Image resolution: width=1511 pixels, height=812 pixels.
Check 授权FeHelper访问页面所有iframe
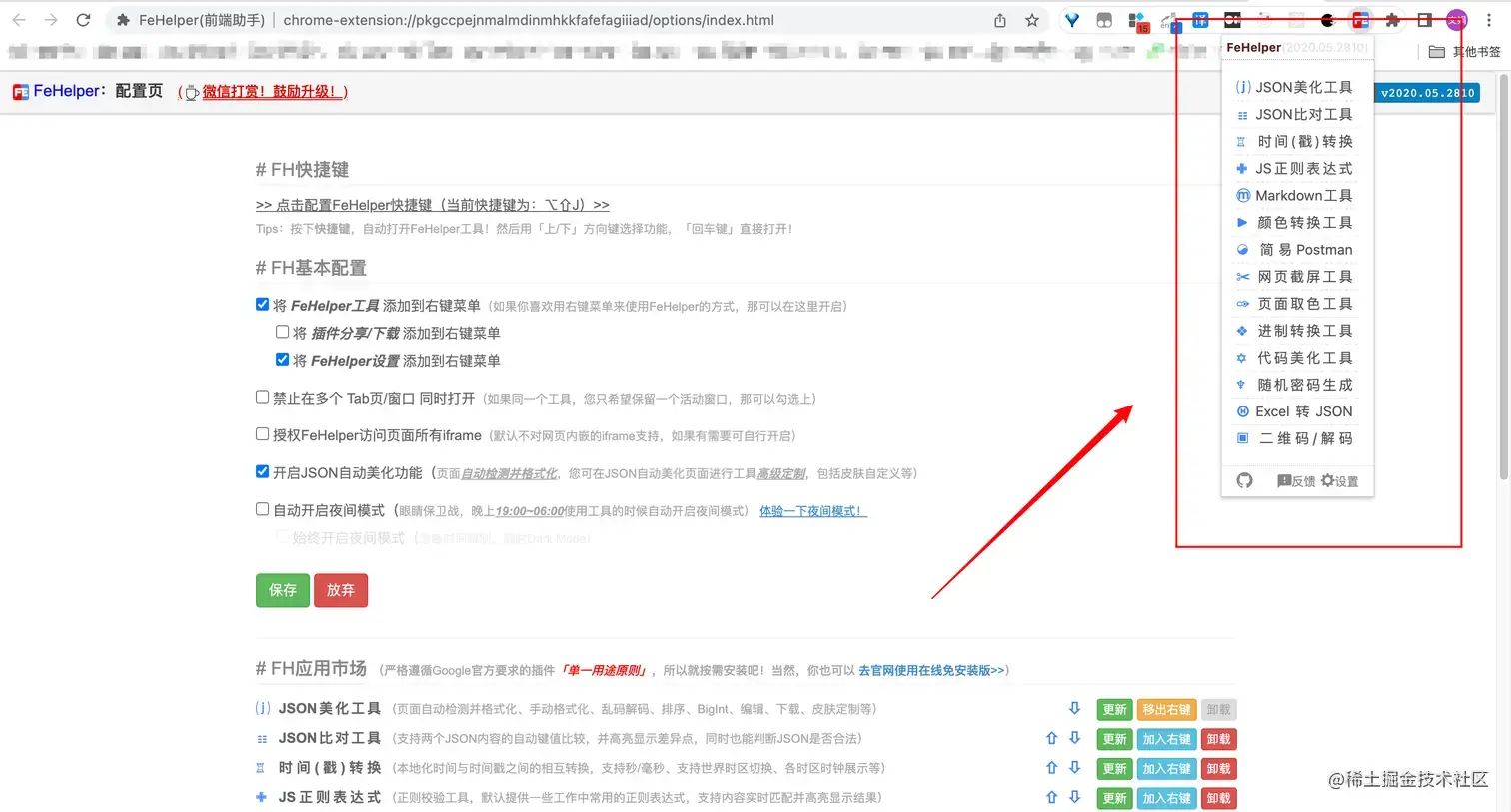click(262, 434)
